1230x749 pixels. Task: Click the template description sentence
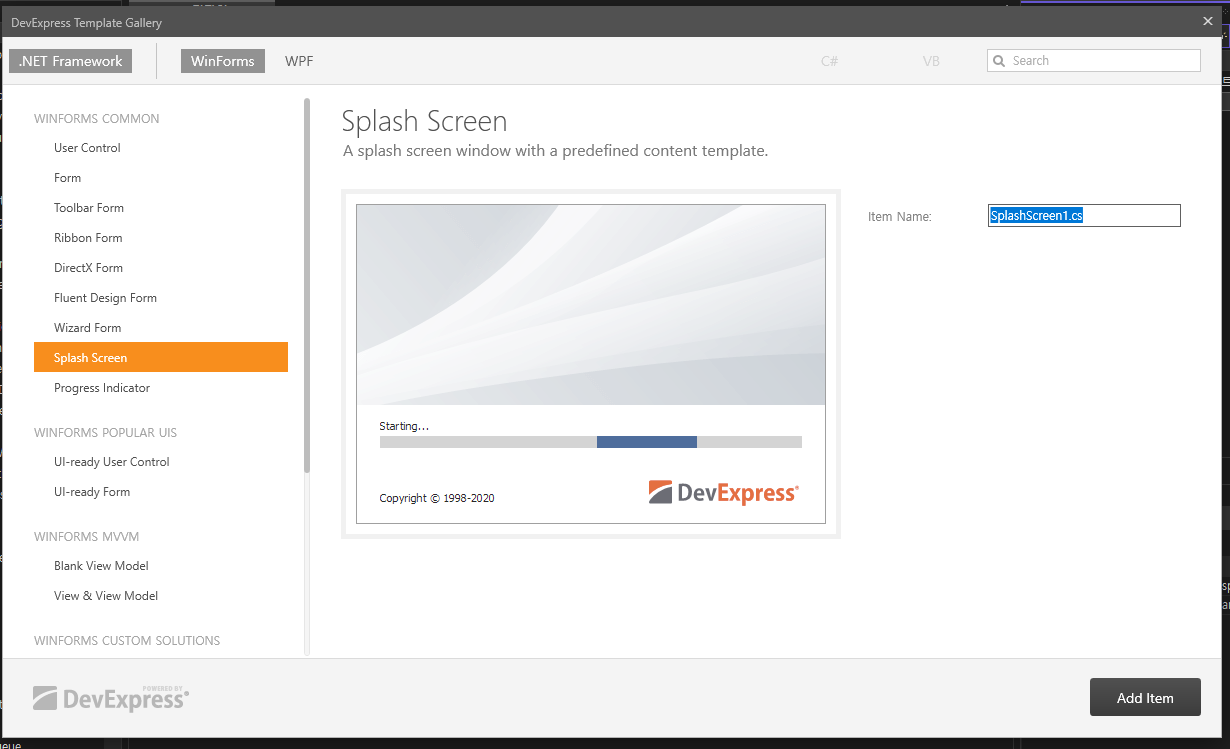point(556,151)
